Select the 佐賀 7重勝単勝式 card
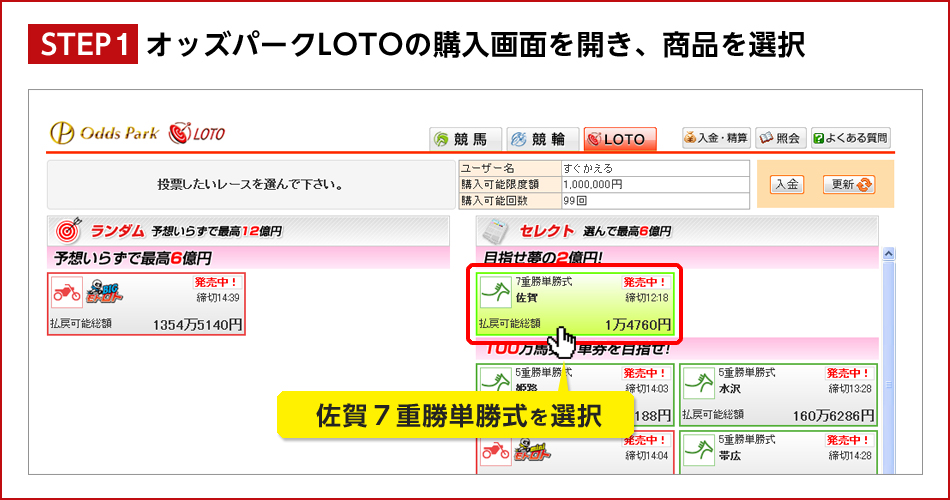Screen dimensions: 950x500 (574, 304)
